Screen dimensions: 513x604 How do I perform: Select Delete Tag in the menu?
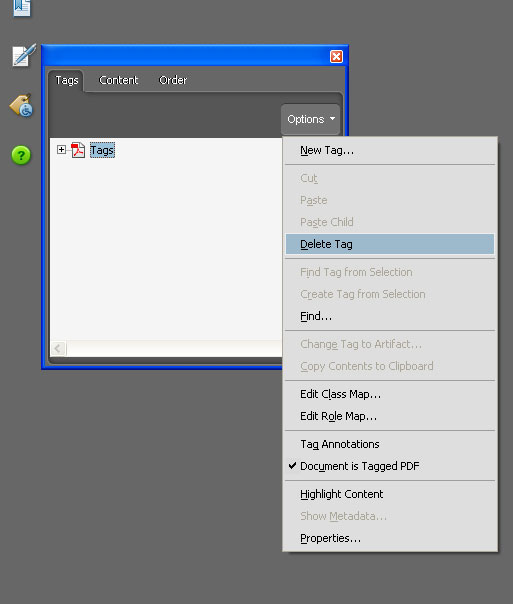tap(390, 244)
